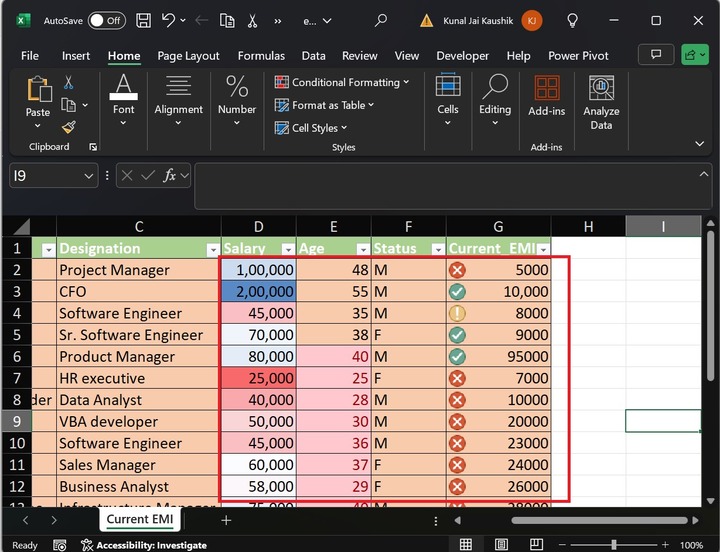Open the Analyze Data tool
Image resolution: width=720 pixels, height=552 pixels.
point(601,103)
